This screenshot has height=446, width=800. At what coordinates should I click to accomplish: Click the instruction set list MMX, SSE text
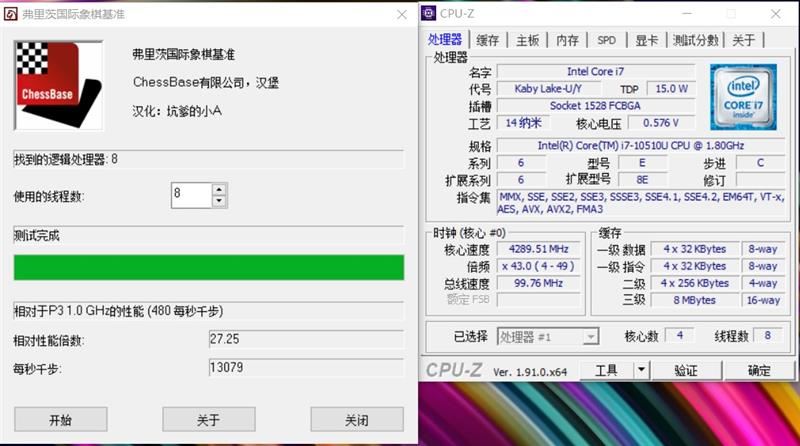[x=641, y=203]
